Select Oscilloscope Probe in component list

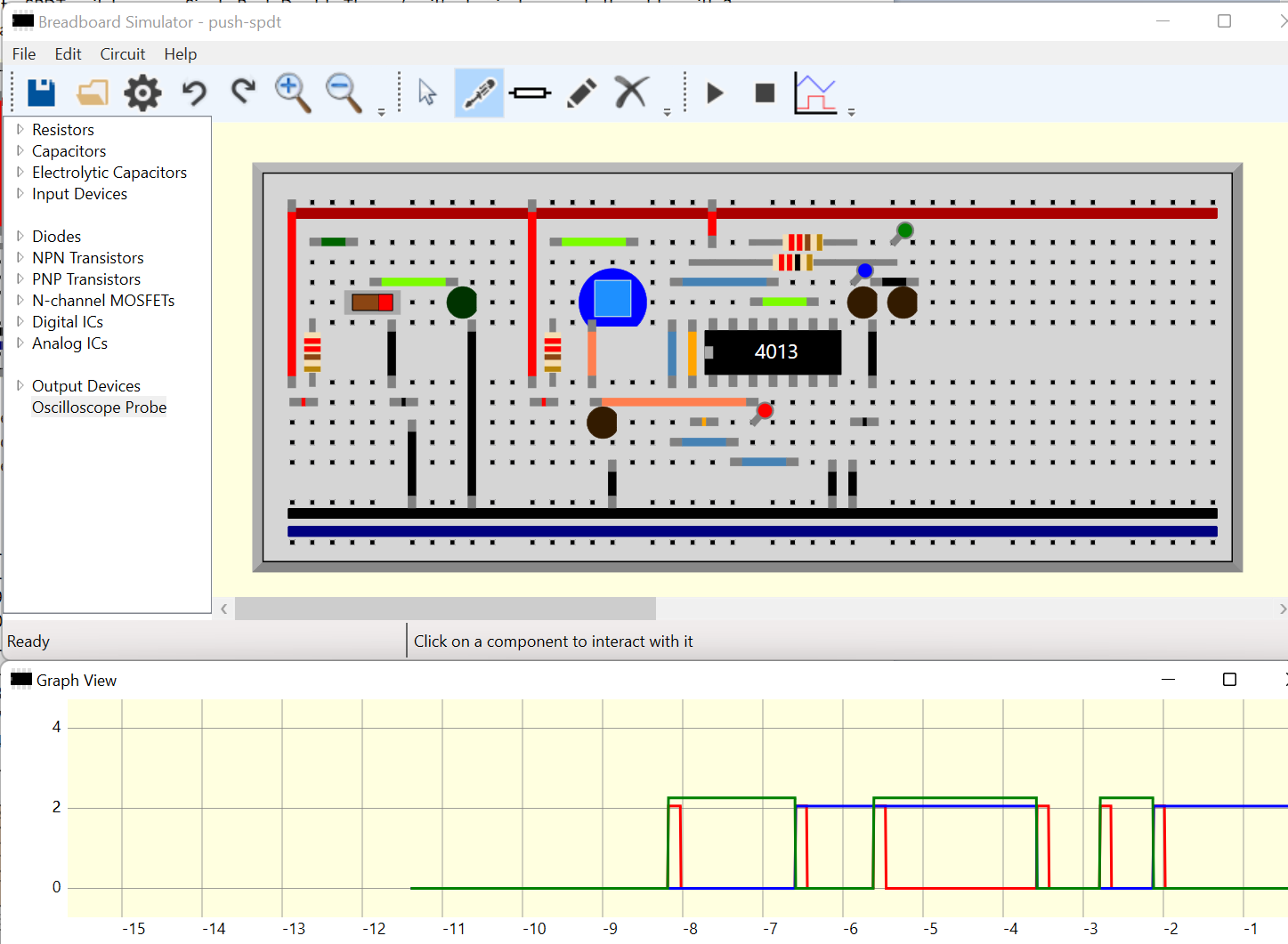pos(99,407)
